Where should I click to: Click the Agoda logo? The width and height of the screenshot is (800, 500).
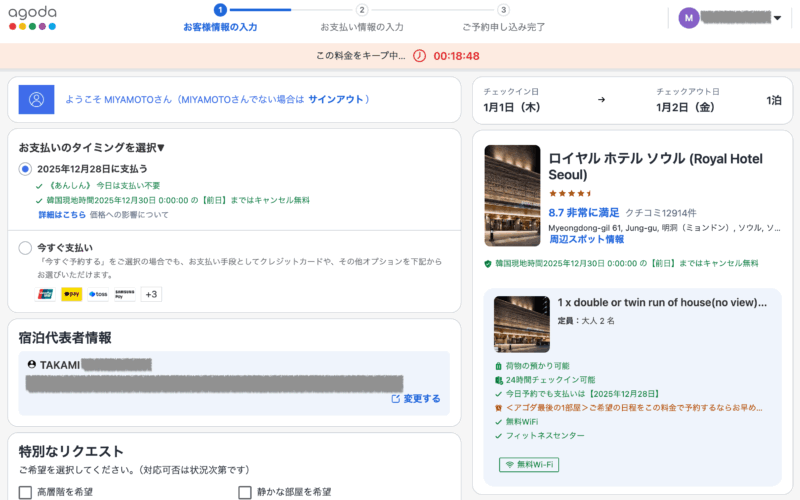(32, 18)
